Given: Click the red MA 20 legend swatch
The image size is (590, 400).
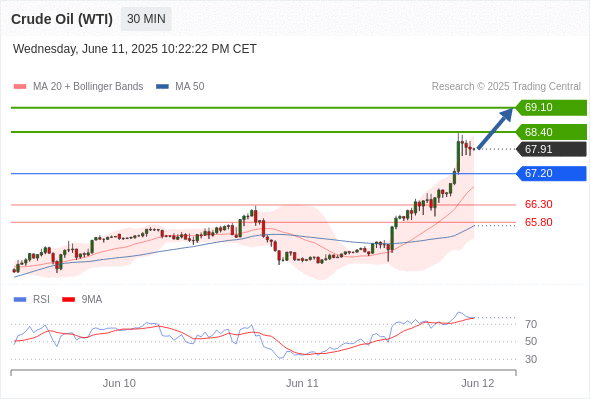Looking at the screenshot, I should click(x=20, y=87).
